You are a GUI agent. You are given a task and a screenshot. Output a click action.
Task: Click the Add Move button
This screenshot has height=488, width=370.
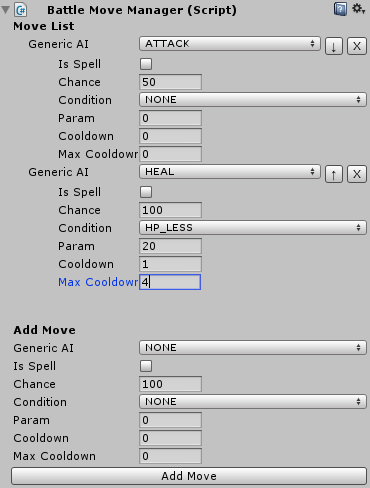tap(189, 476)
